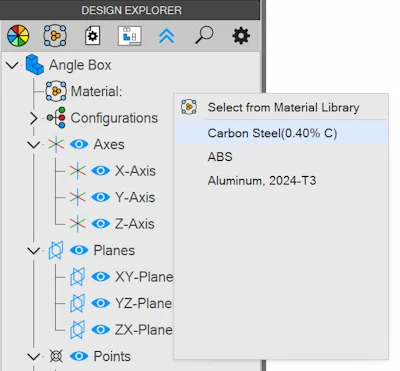Open the color wheel appearance tool
Viewport: 400px width, 371px height.
pos(18,36)
